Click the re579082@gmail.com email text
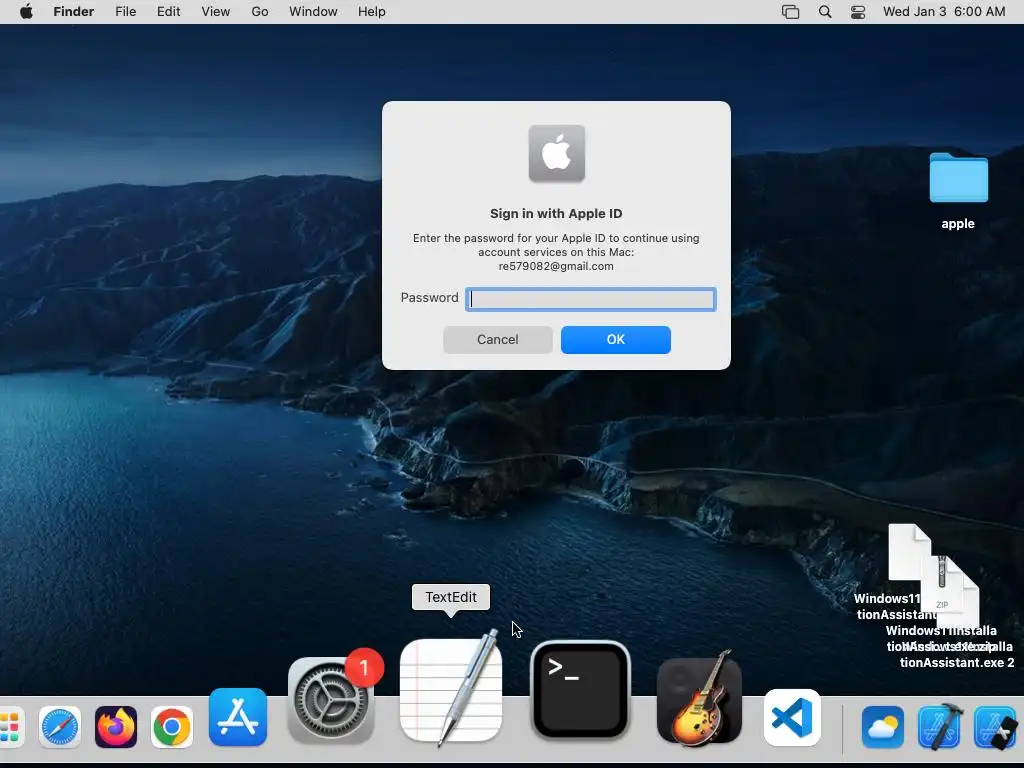 tap(556, 266)
